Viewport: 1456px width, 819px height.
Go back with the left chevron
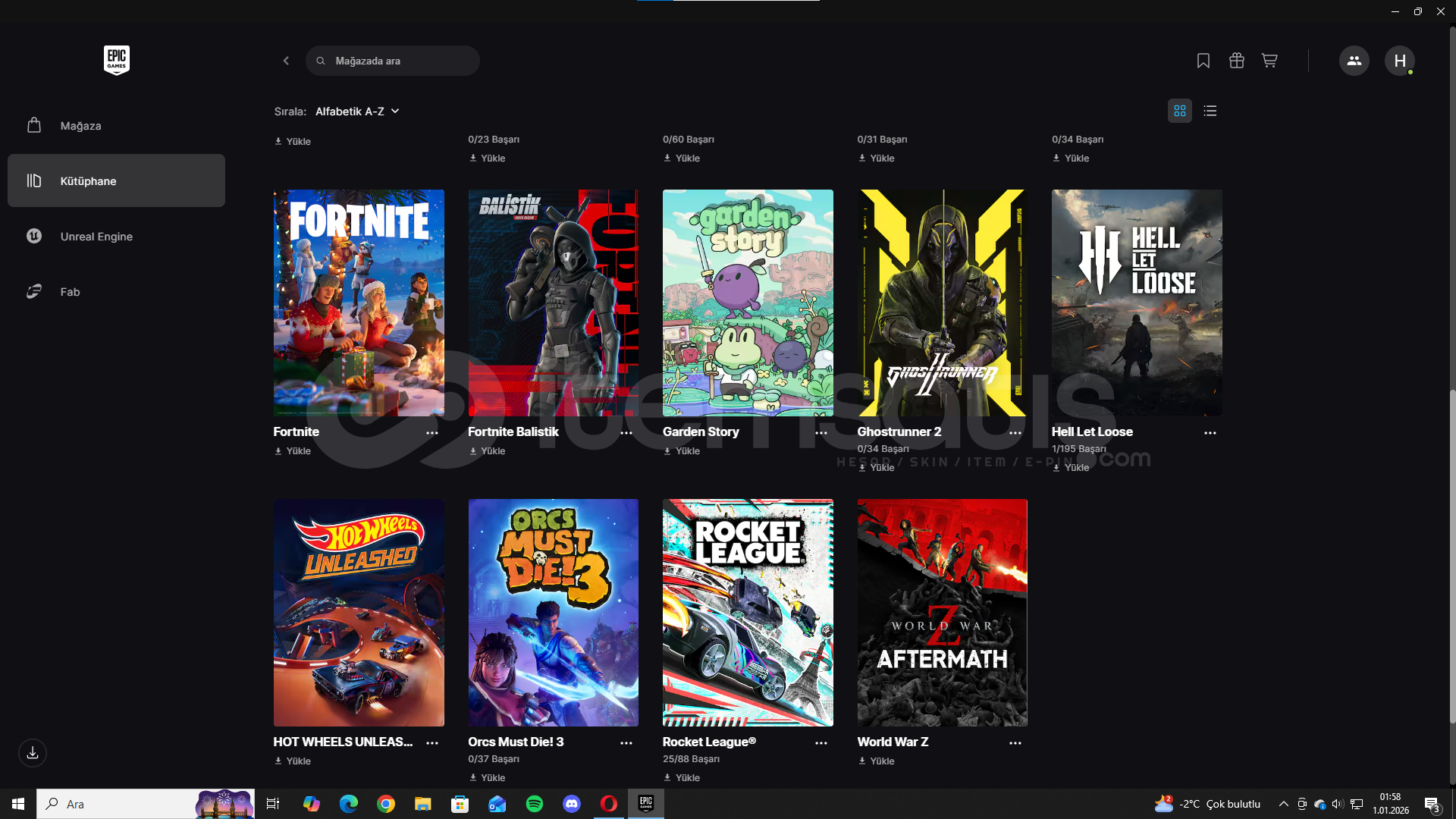click(286, 61)
